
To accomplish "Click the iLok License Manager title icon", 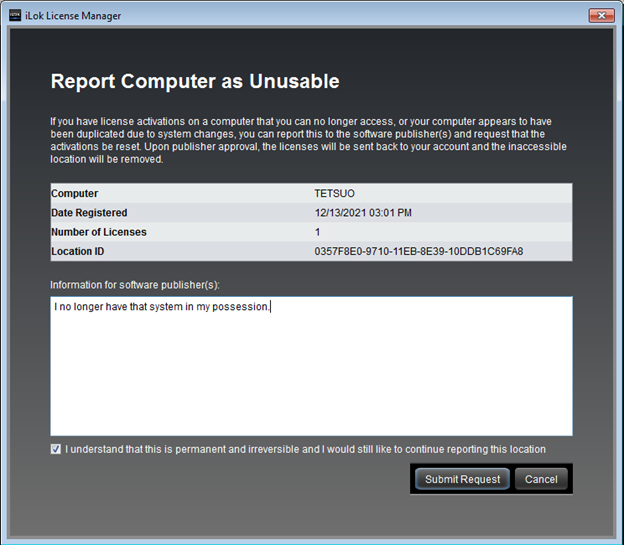I will click(15, 16).
